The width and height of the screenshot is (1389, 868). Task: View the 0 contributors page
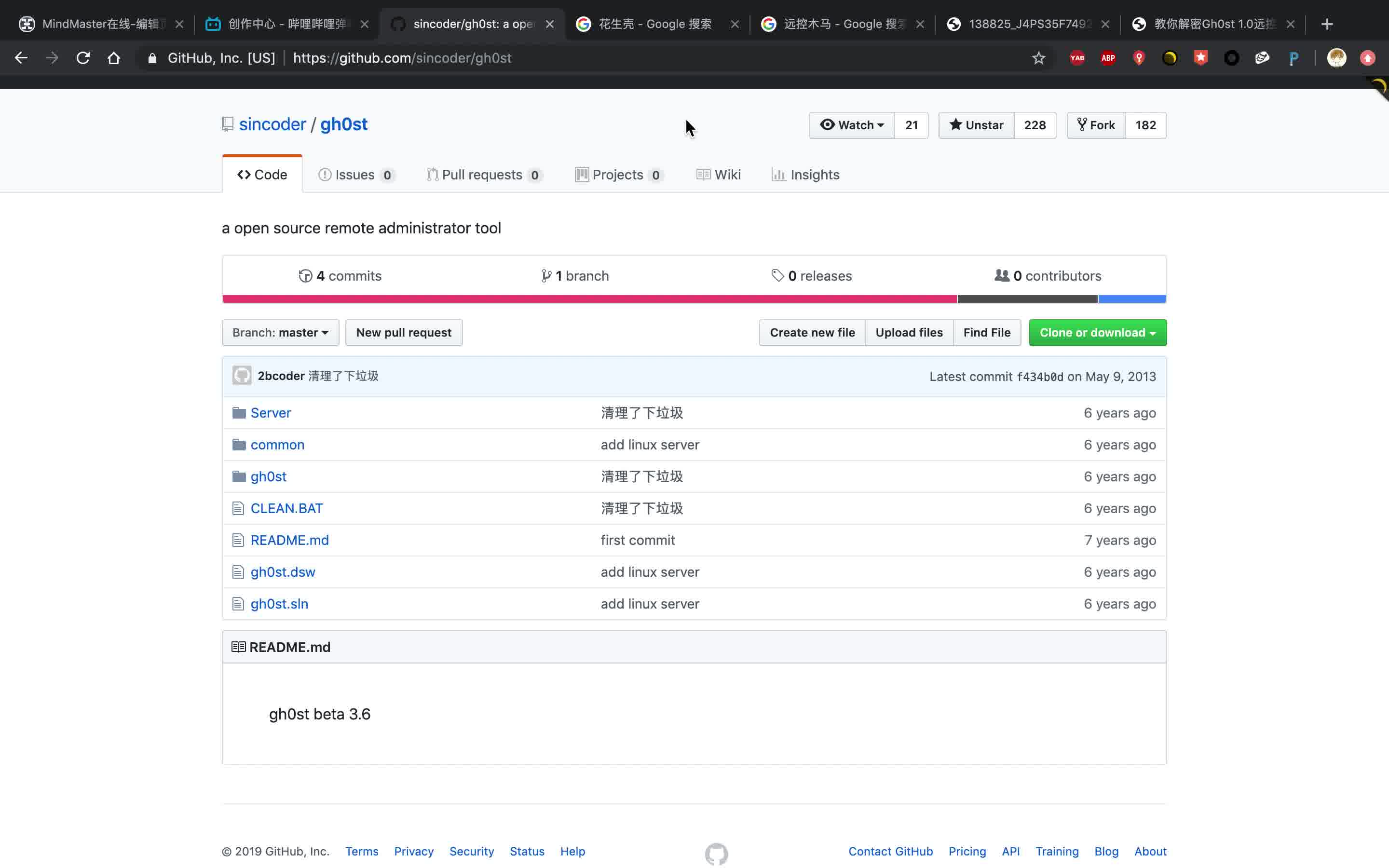click(1048, 276)
